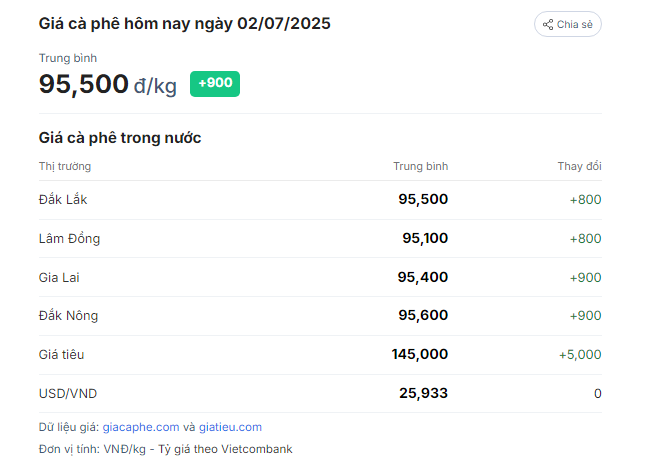Screen dimensions: 648x476
Task: Select the Đắk Lắk market row
Action: pyautogui.click(x=320, y=200)
